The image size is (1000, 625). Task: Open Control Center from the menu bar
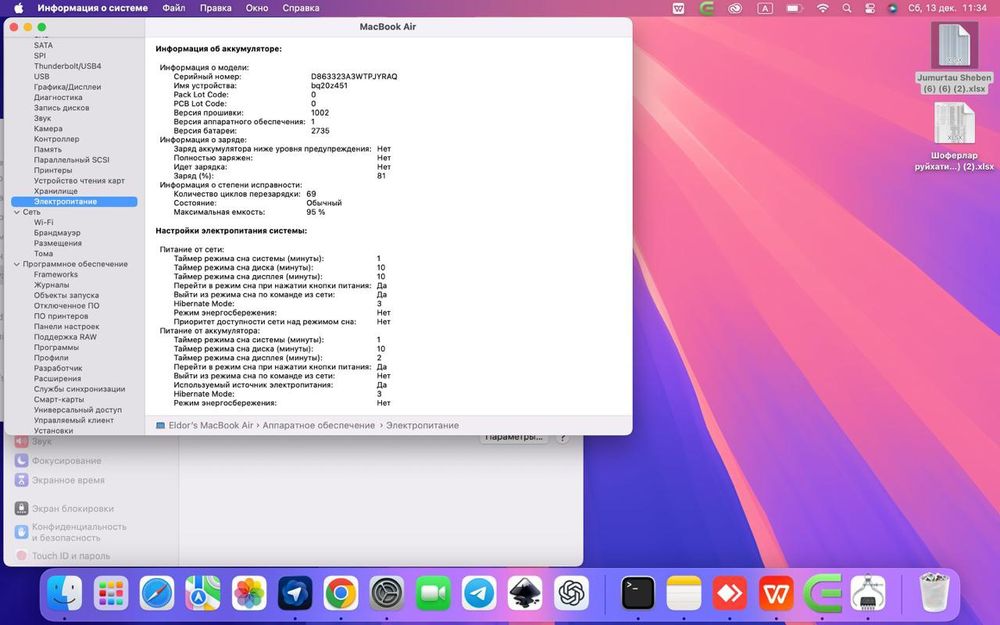coord(869,8)
